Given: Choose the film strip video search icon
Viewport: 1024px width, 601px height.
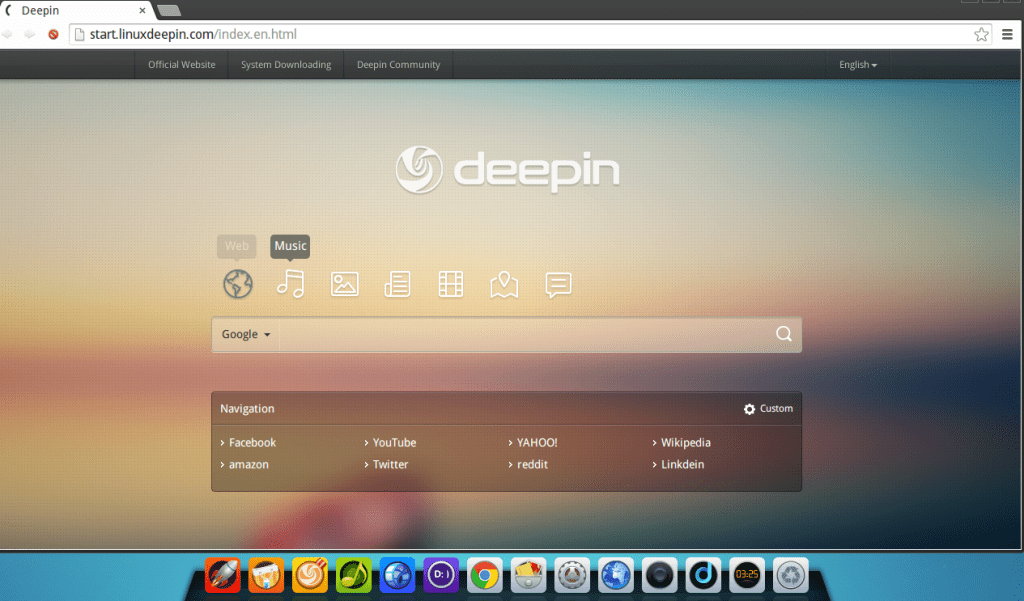Looking at the screenshot, I should 450,284.
